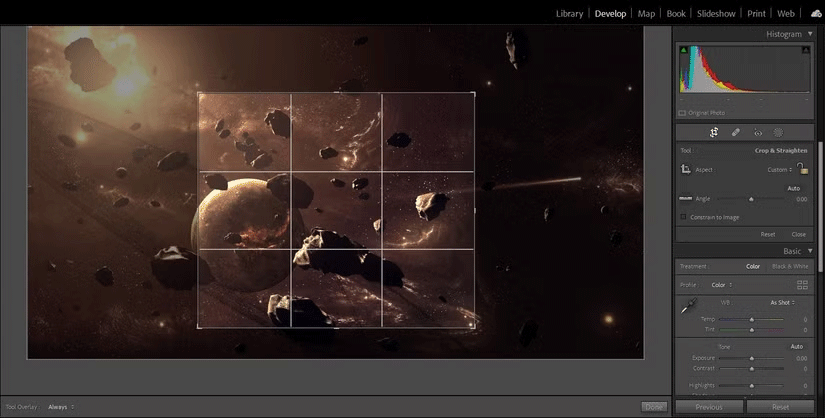Open the WB As Shot dropdown
Viewport: 825px width, 418px height.
[x=783, y=303]
